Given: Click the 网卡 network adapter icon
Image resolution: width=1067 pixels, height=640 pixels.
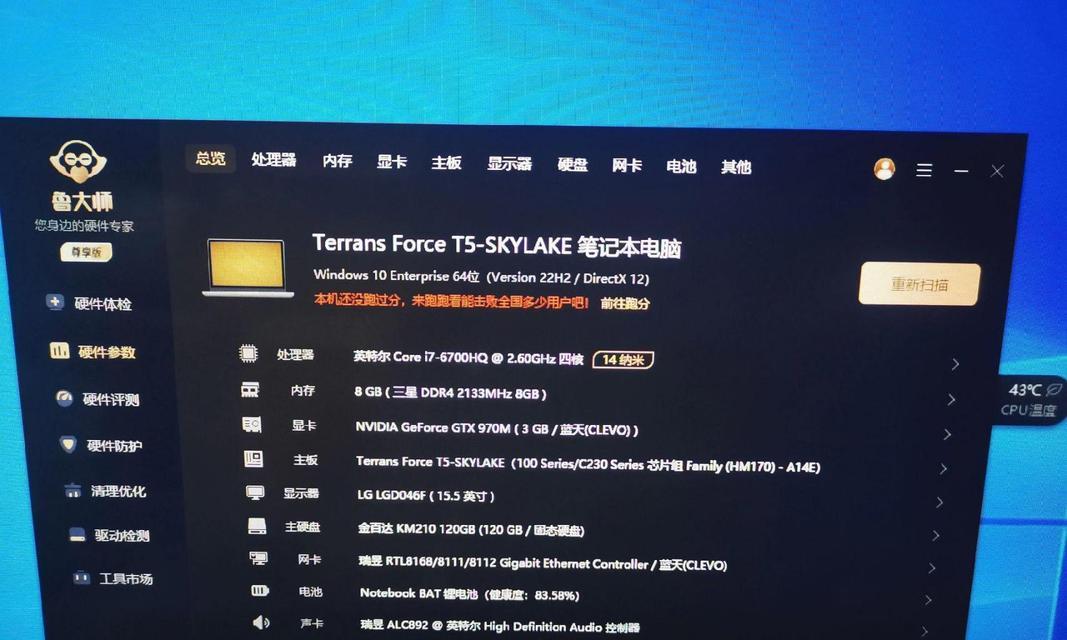Looking at the screenshot, I should (258, 558).
